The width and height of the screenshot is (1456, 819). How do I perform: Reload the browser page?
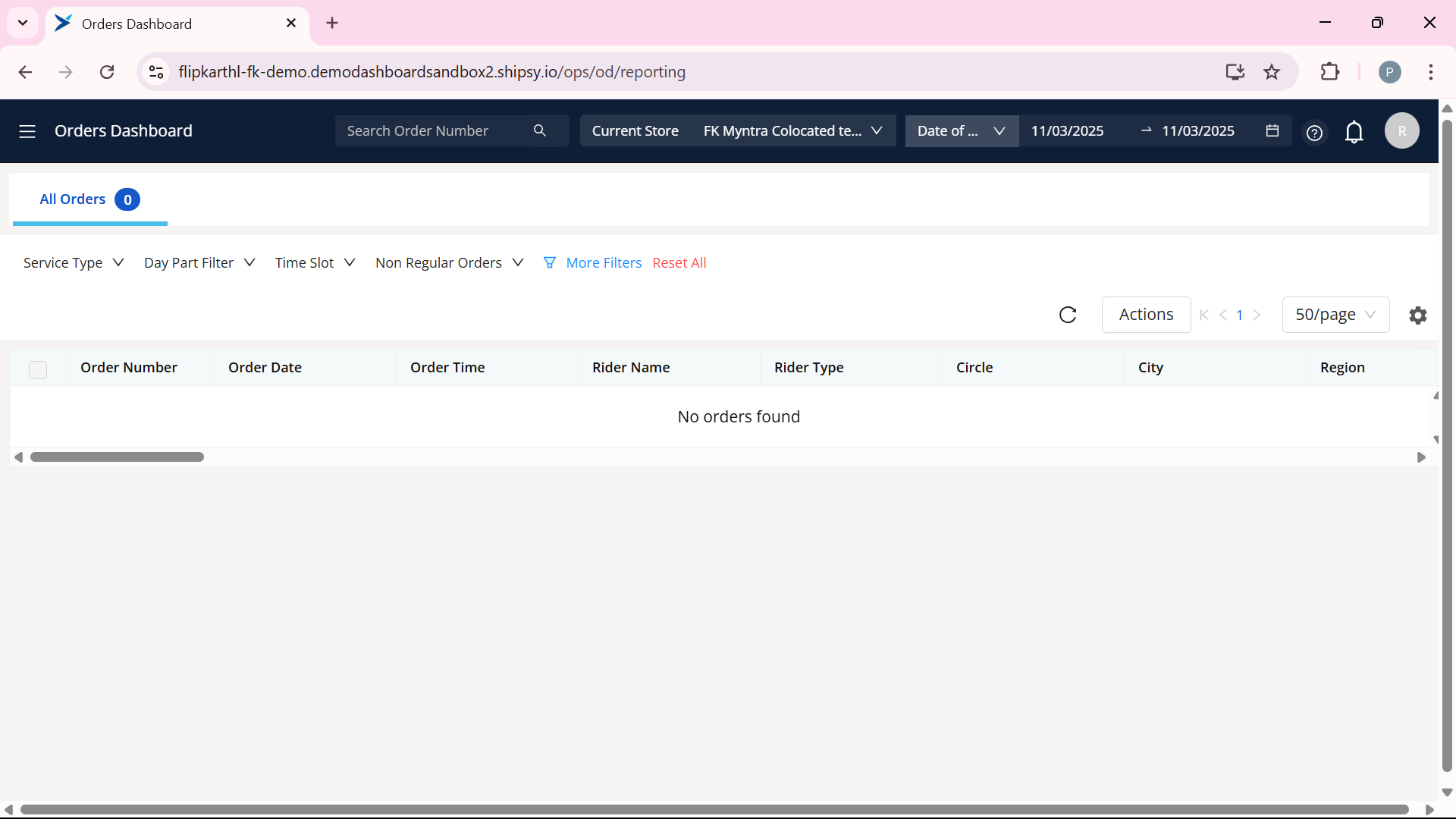[107, 72]
